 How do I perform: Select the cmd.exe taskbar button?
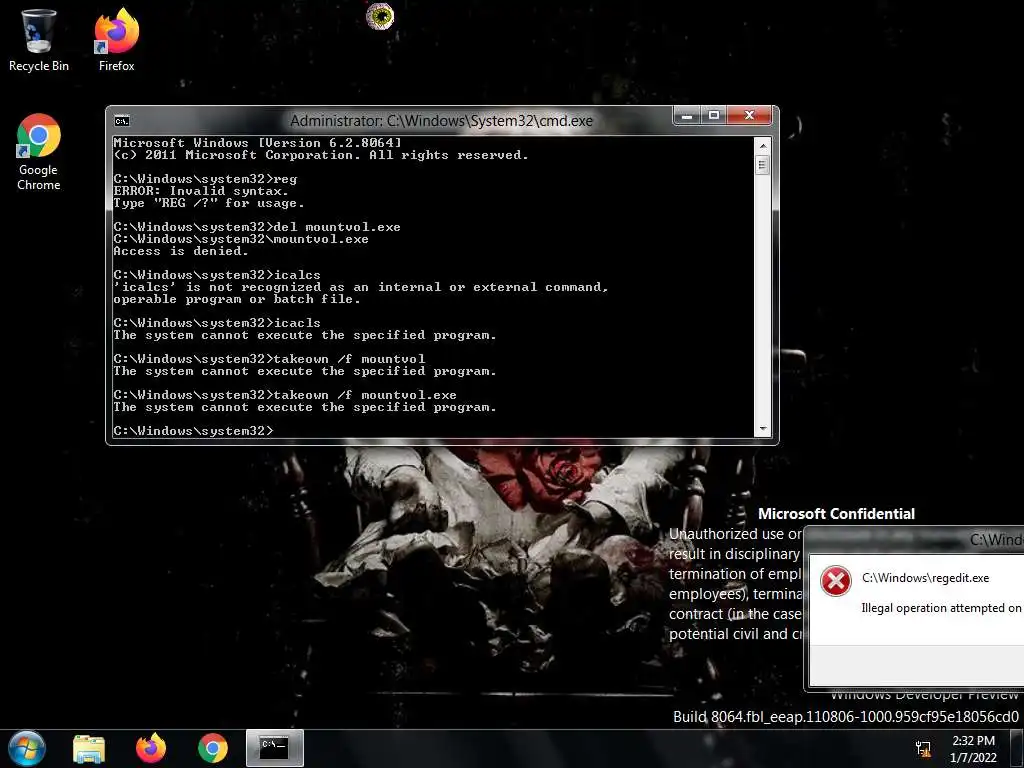(x=275, y=748)
